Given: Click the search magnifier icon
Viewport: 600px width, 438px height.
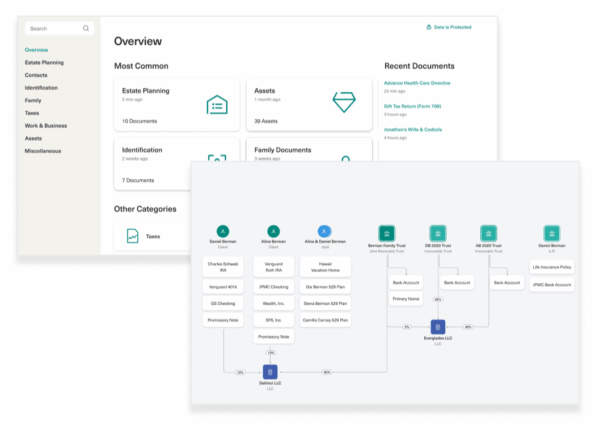Looking at the screenshot, I should pos(86,28).
